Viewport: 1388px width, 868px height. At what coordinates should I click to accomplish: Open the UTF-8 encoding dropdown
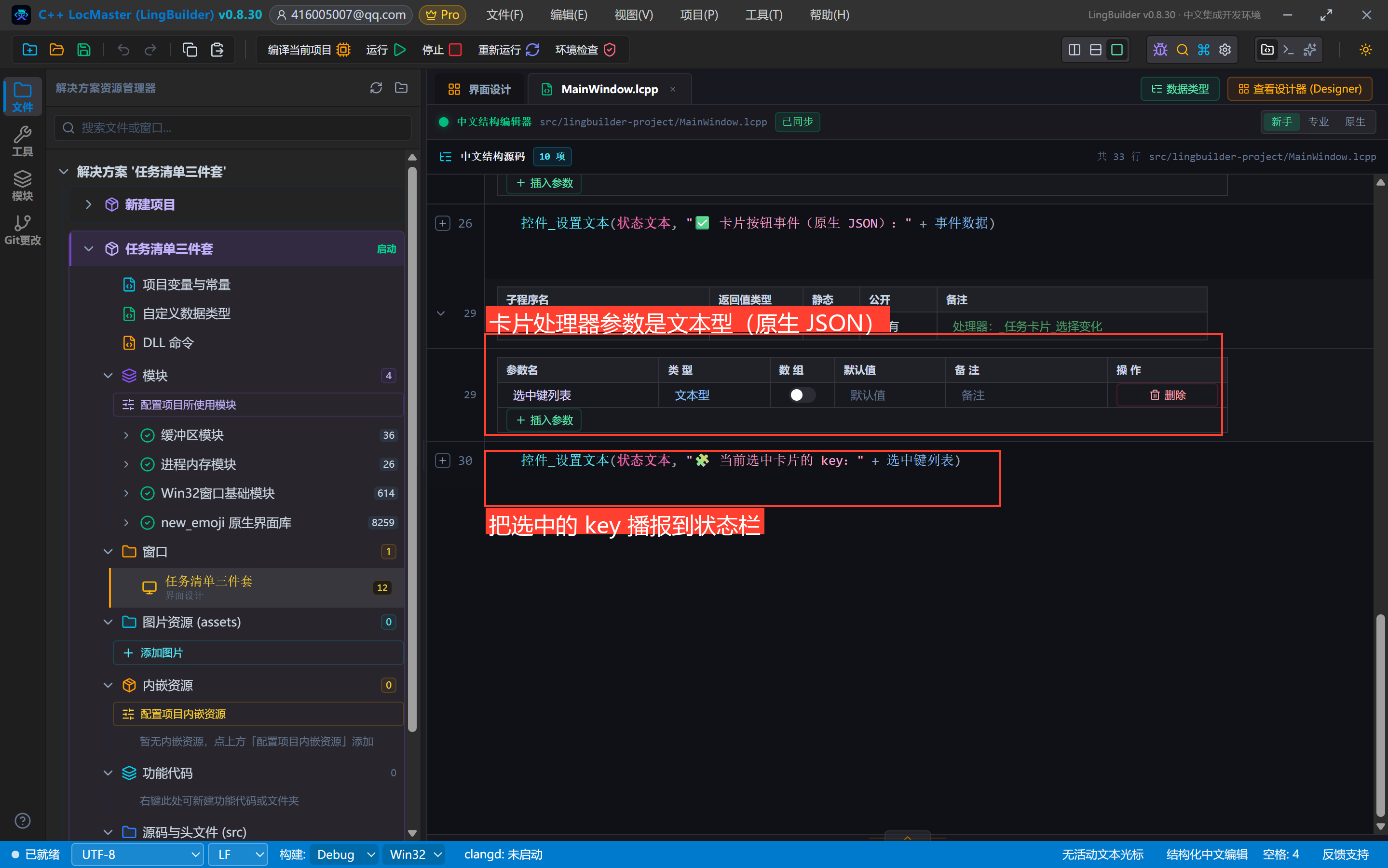(x=138, y=854)
